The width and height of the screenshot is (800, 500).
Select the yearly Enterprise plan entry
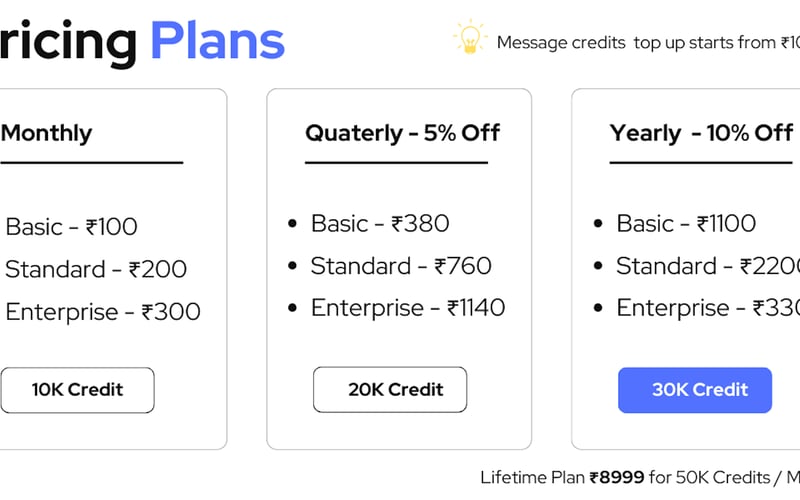point(707,308)
